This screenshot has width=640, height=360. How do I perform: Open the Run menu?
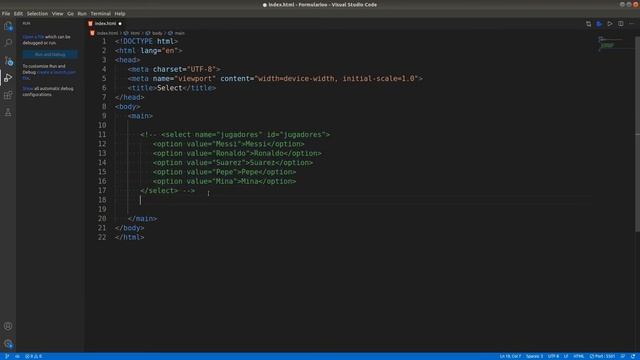[x=82, y=13]
